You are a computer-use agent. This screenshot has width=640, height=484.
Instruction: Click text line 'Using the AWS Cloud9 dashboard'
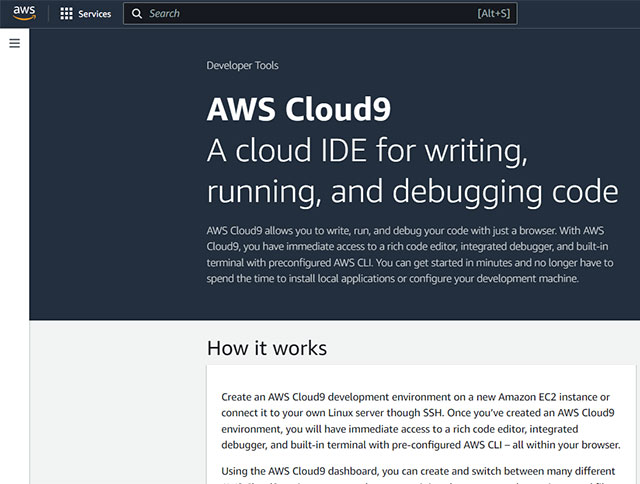click(418, 471)
